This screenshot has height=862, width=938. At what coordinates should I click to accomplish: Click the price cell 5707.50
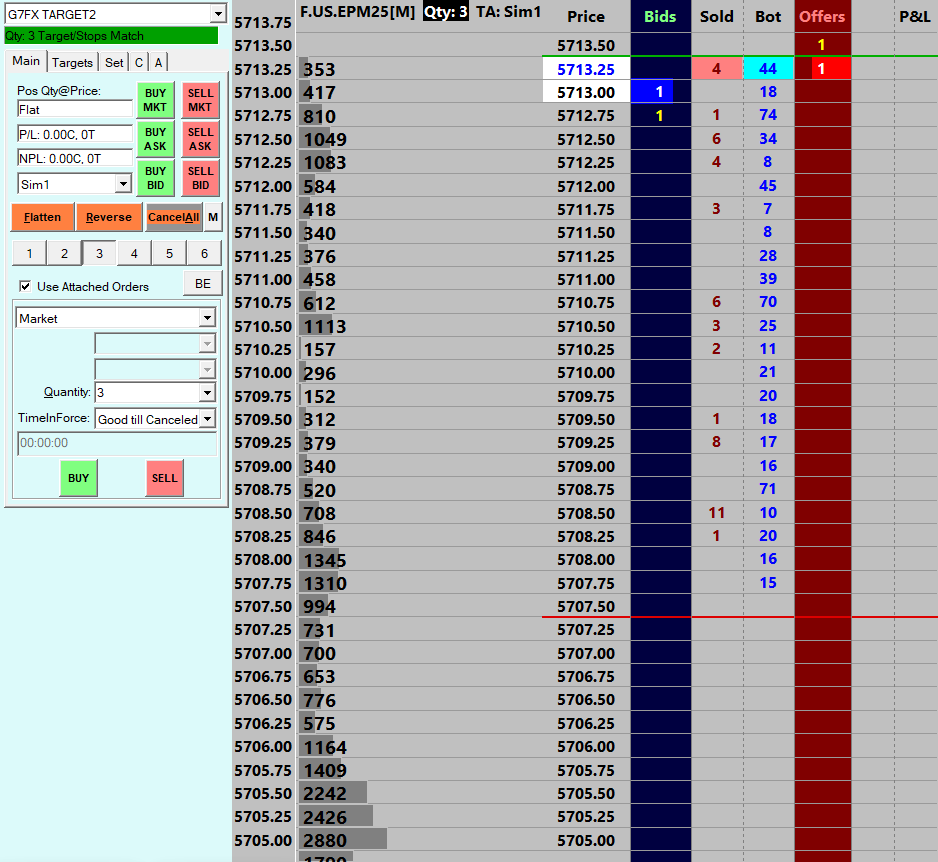tap(586, 606)
